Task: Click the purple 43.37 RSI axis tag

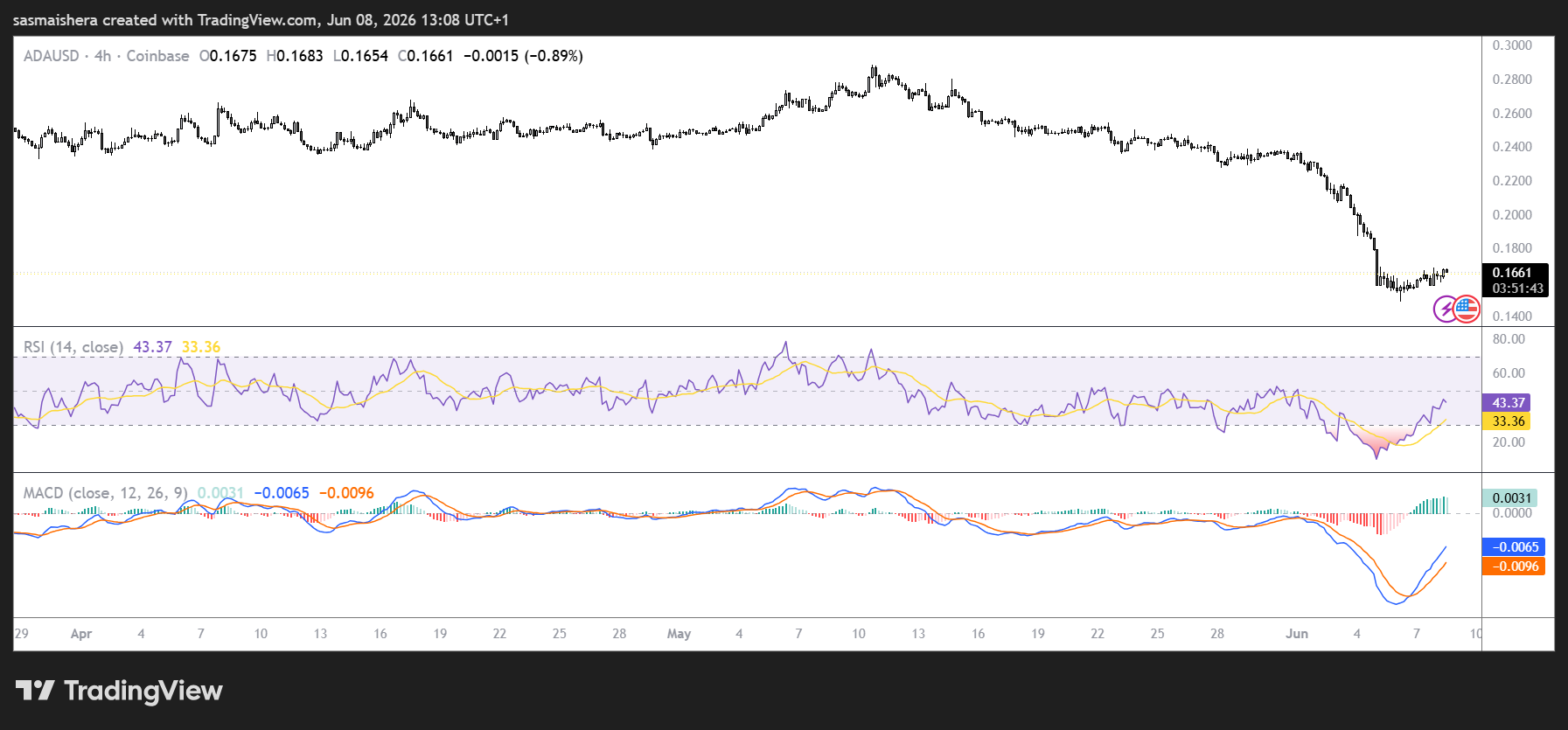Action: [x=1506, y=403]
